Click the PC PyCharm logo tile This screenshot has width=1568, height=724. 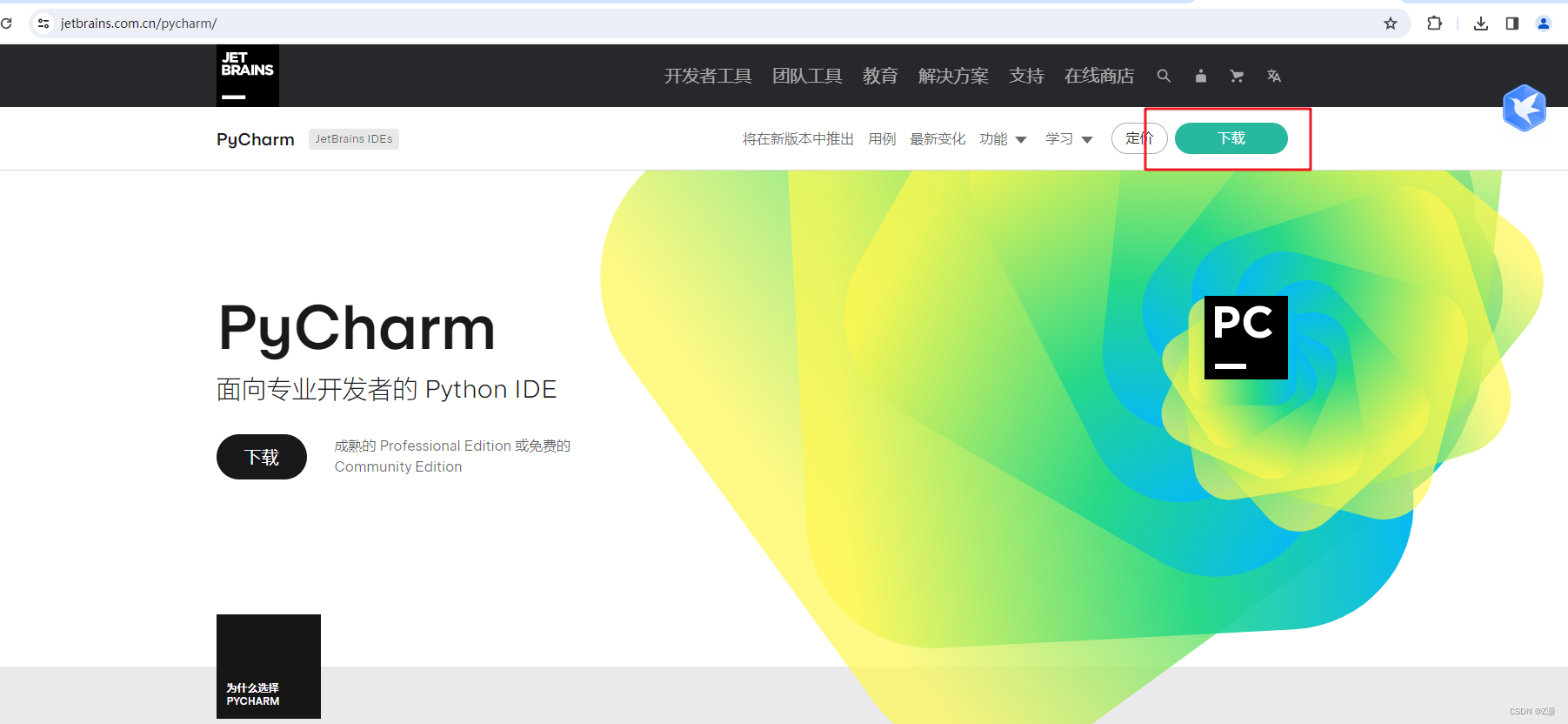(1245, 338)
